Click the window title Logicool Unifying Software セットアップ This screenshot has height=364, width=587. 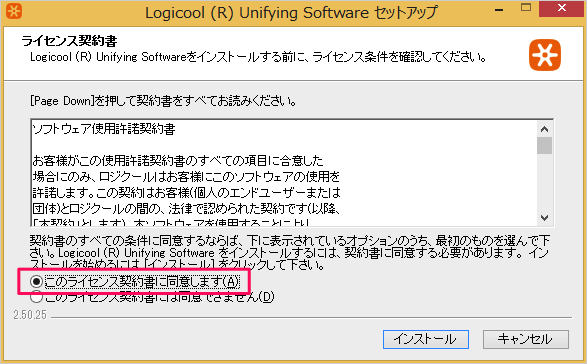[291, 13]
